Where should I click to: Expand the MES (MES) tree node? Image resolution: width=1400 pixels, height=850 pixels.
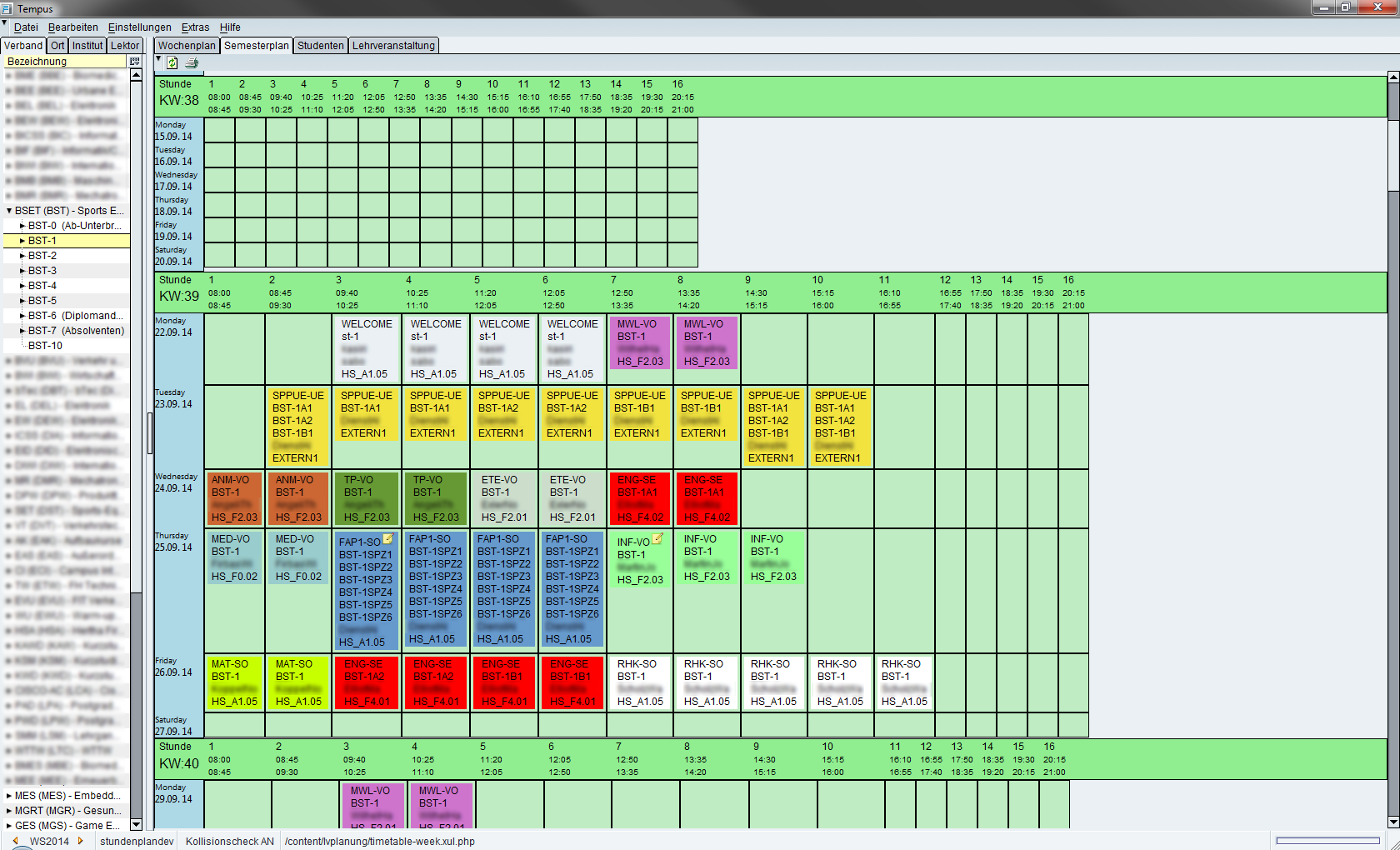tap(9, 796)
